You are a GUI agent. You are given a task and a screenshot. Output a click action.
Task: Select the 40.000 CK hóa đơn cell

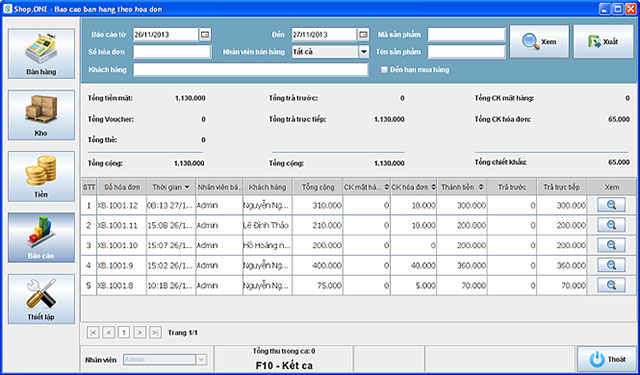coord(413,265)
